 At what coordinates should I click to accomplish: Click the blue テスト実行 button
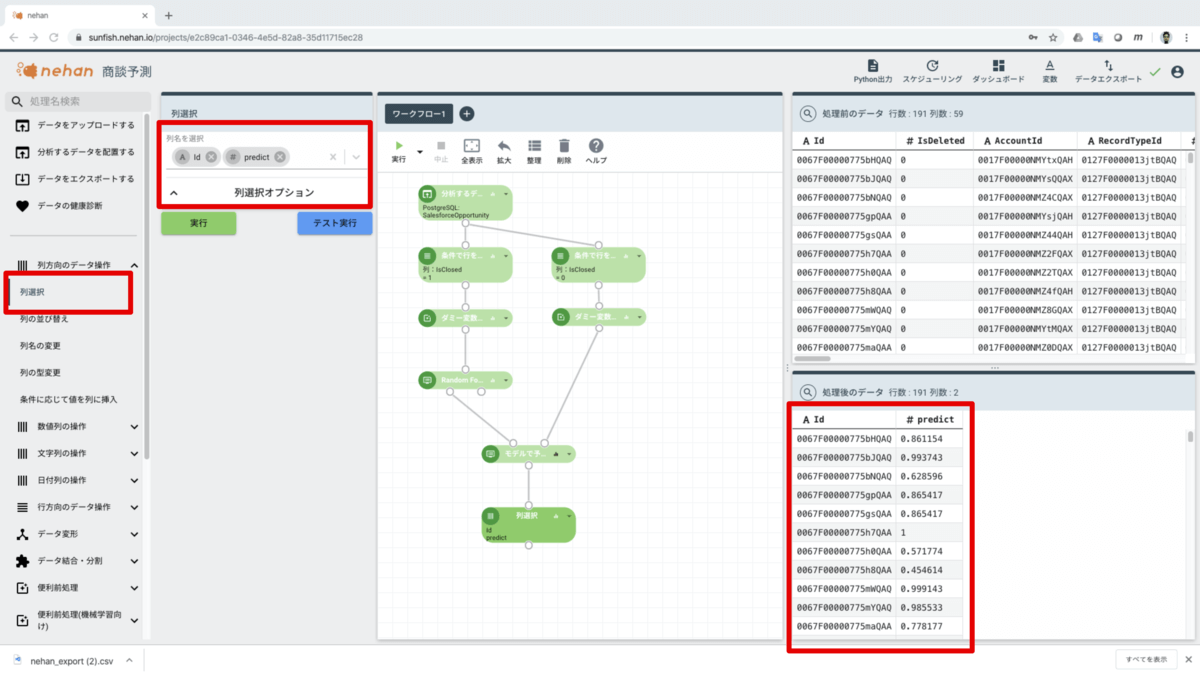tap(335, 223)
